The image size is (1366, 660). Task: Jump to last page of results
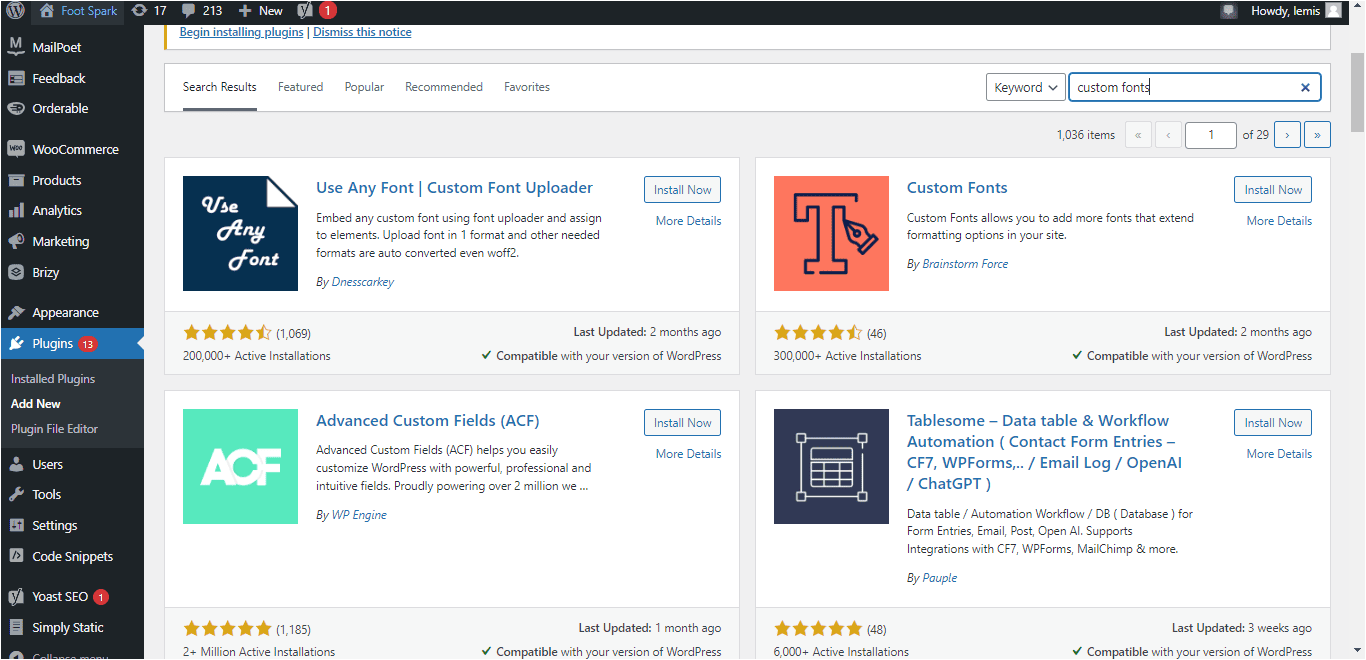click(x=1318, y=135)
